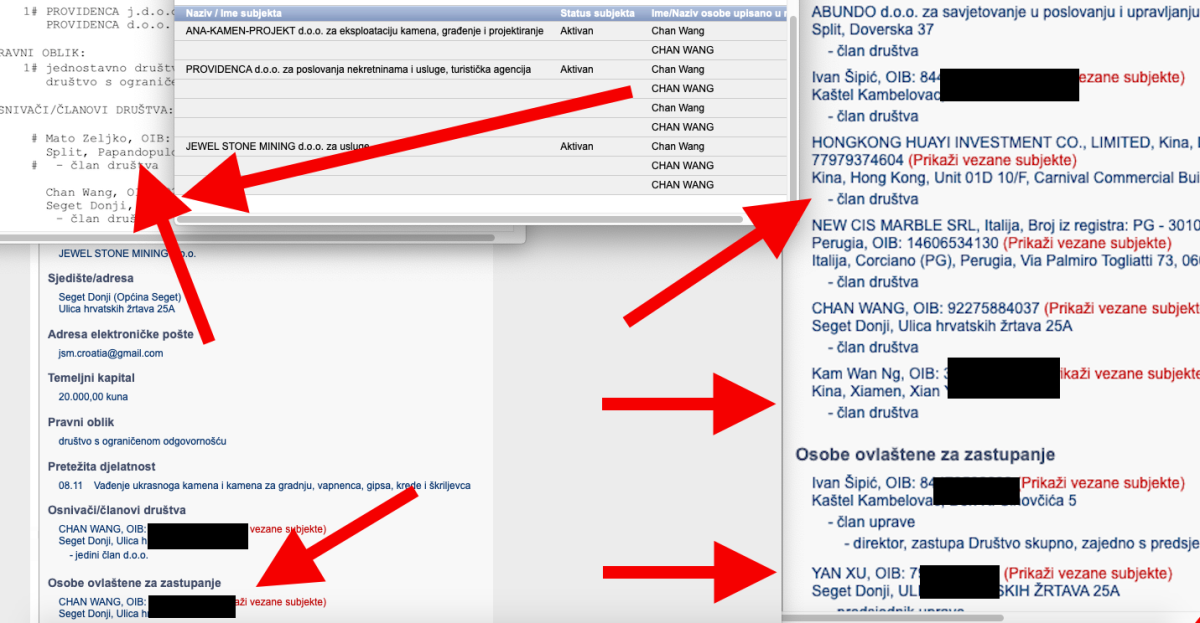Click 'Chan Wang' in the ANA-KAMEN-PROJEKT row
This screenshot has width=1200, height=623.
click(x=678, y=31)
